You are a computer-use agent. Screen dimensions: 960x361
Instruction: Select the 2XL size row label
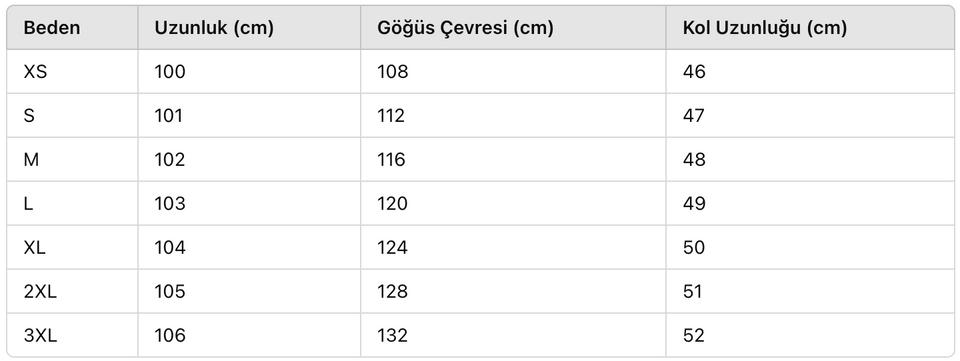(x=40, y=292)
